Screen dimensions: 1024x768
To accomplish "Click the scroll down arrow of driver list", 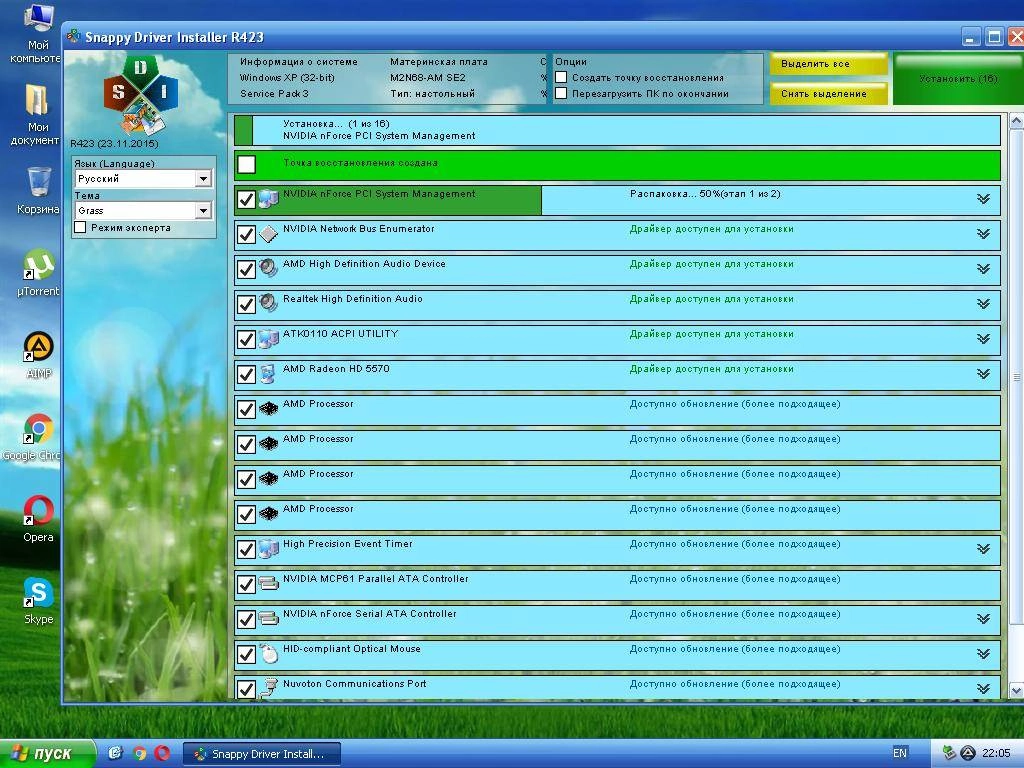I will coord(1016,690).
